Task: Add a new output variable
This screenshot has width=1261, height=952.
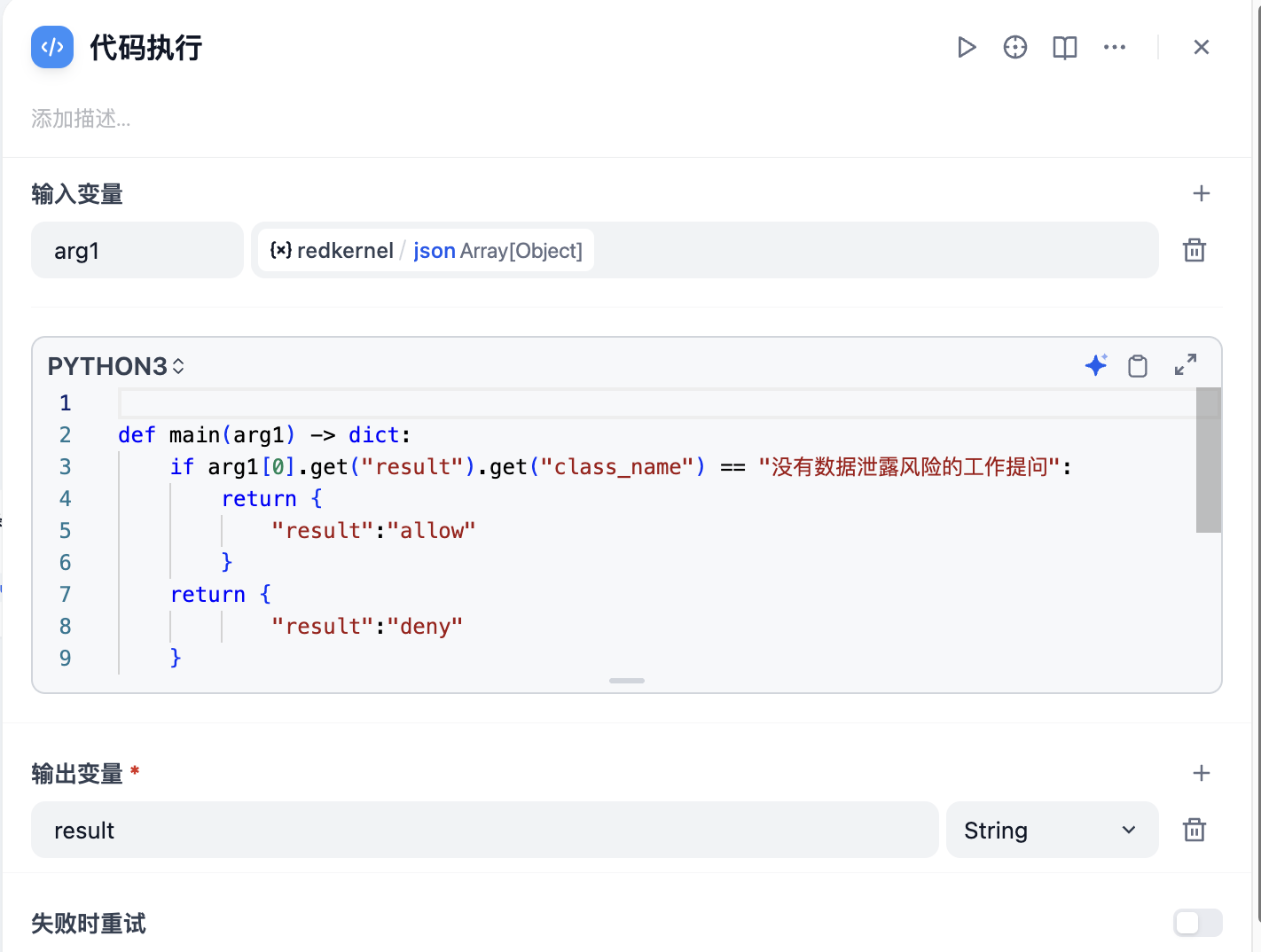Action: [1202, 773]
